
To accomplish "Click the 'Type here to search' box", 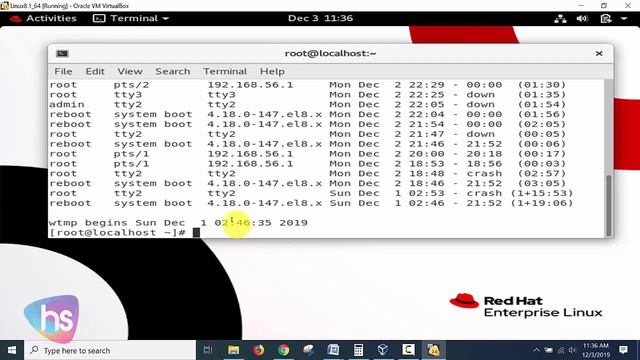I will [110, 350].
